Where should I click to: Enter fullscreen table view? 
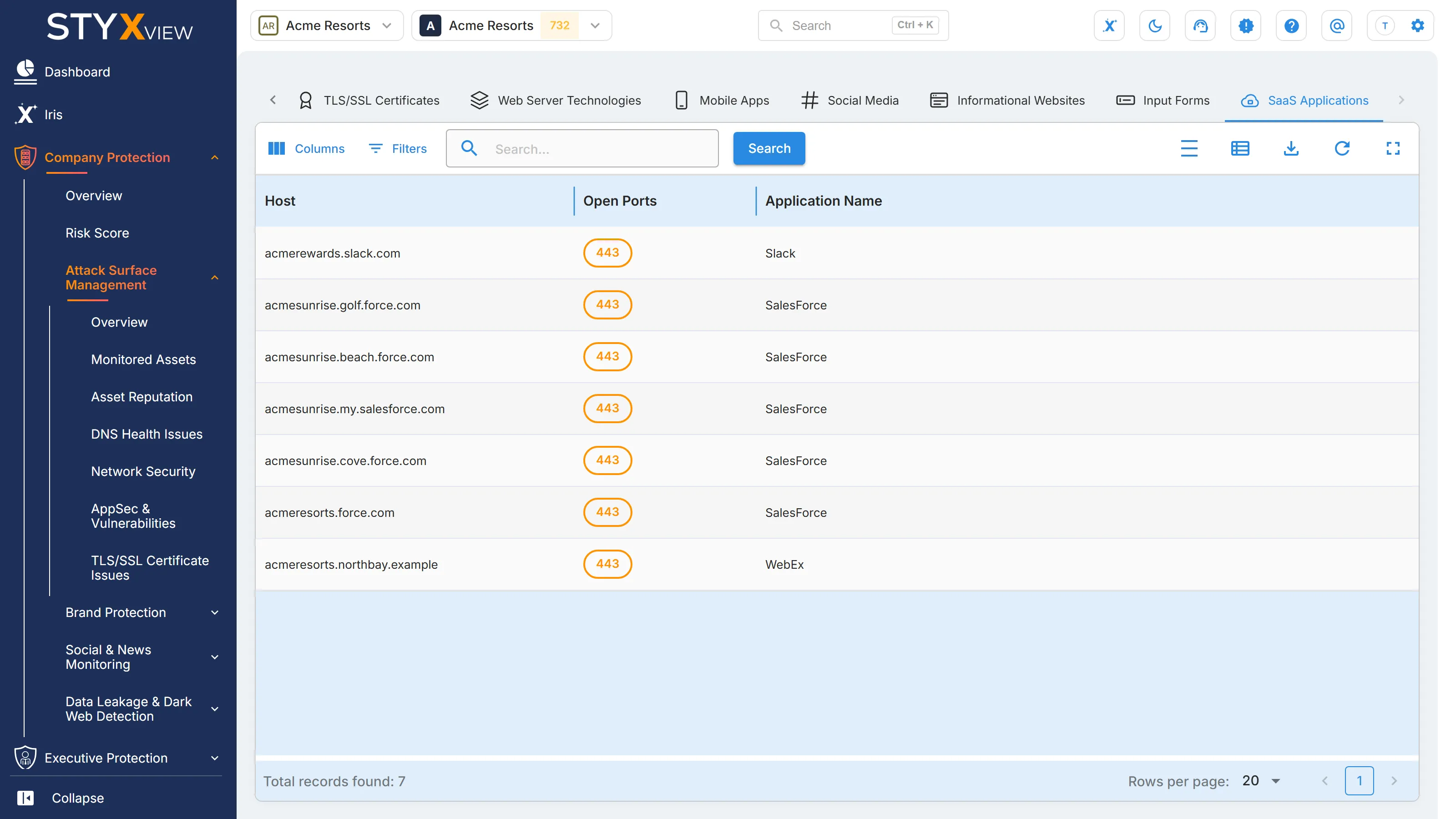point(1393,148)
